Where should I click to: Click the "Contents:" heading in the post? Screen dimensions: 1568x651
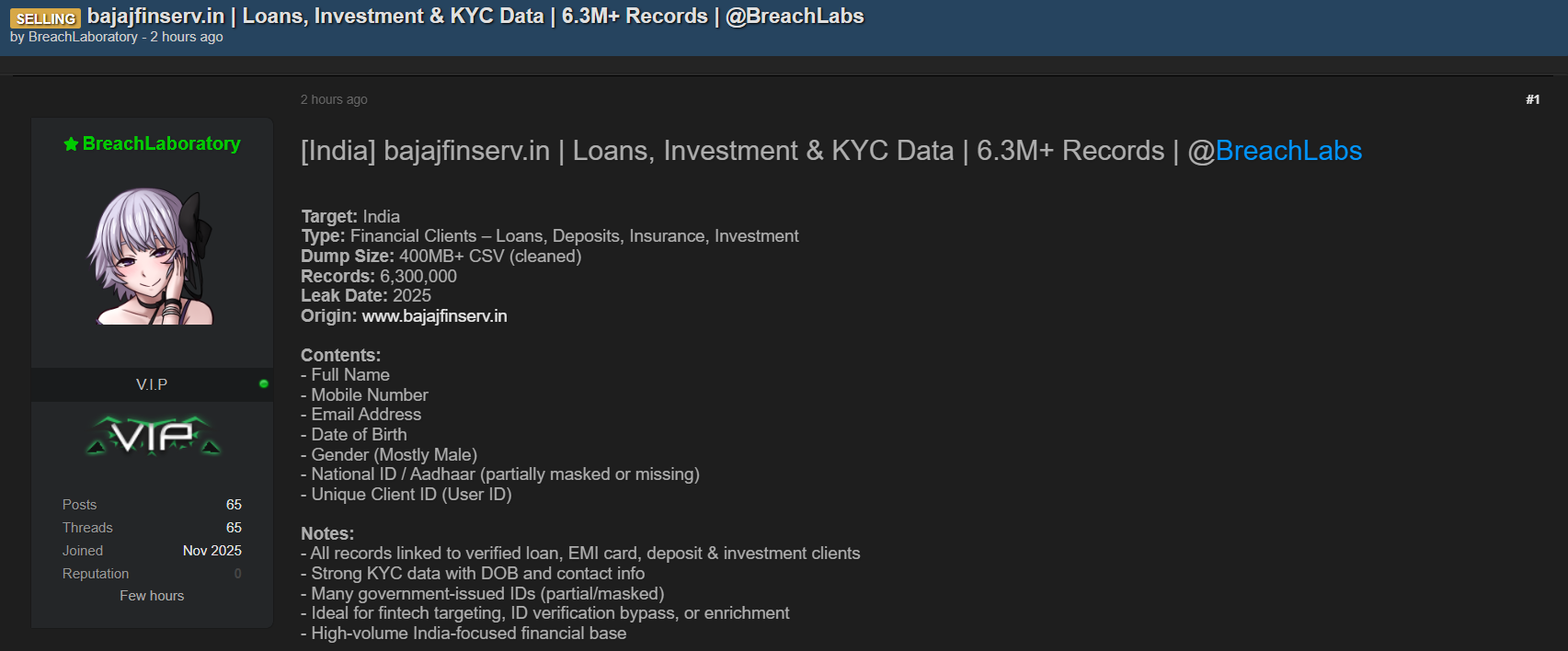340,355
